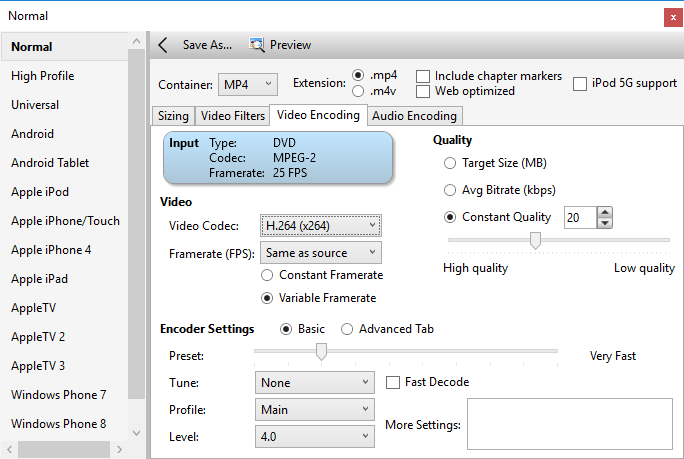Select the Apple iPad preset
This screenshot has width=684, height=459.
[x=41, y=279]
